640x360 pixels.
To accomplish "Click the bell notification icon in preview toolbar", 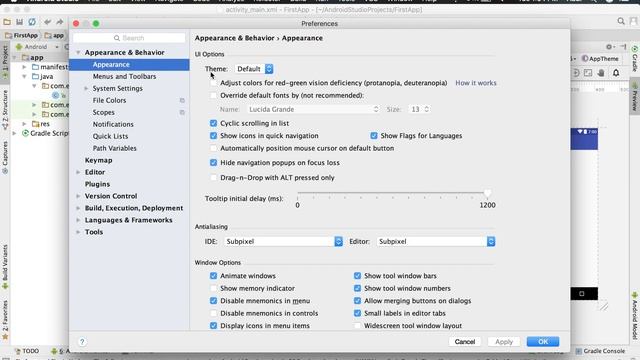I will coord(616,73).
